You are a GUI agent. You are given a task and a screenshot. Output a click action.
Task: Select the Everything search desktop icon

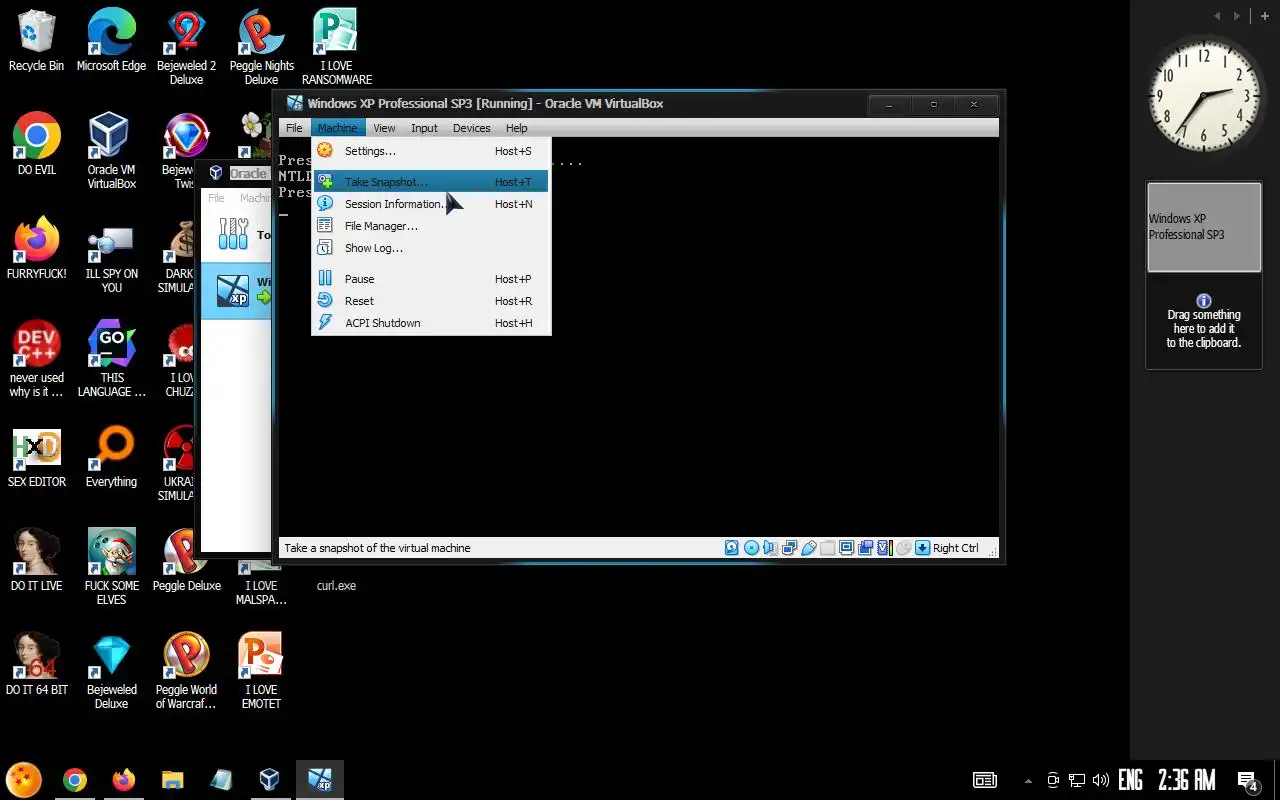111,458
